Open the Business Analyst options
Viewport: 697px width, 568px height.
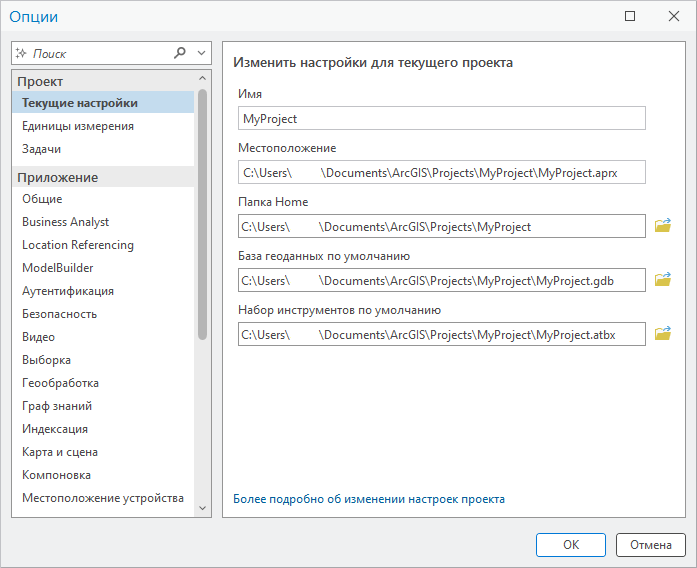[x=66, y=222]
